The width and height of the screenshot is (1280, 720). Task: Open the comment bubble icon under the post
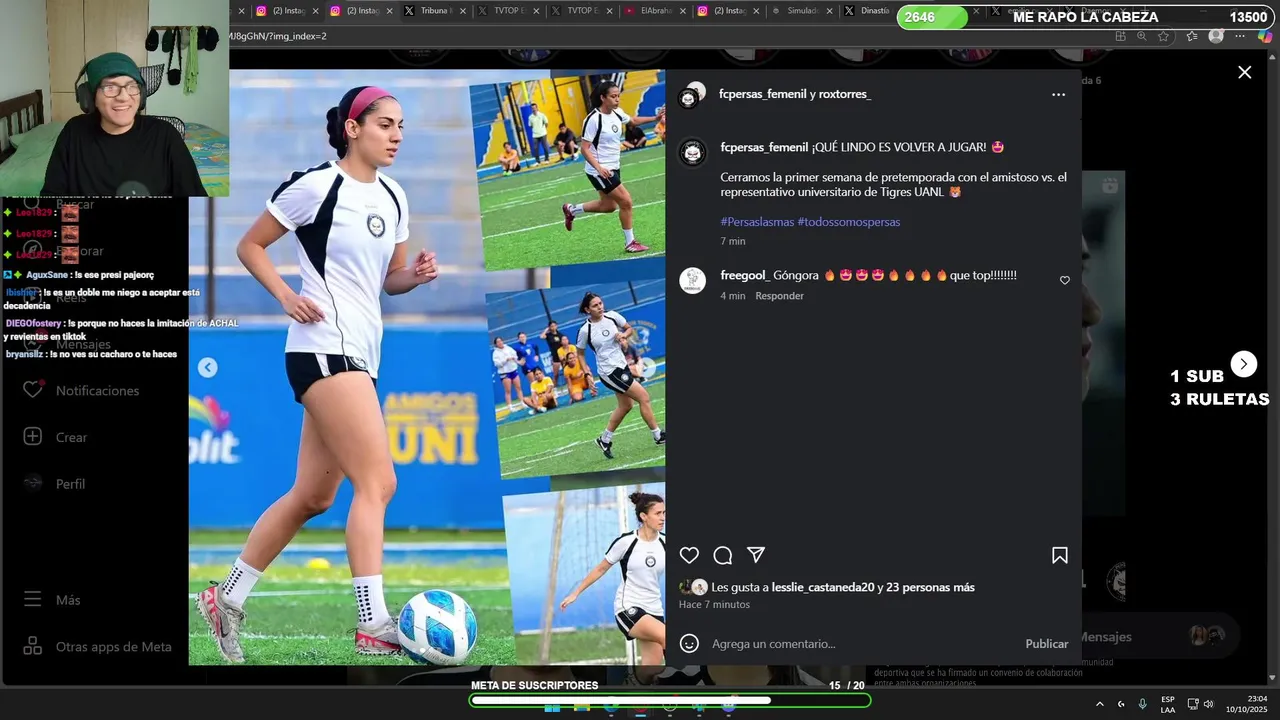coord(723,555)
